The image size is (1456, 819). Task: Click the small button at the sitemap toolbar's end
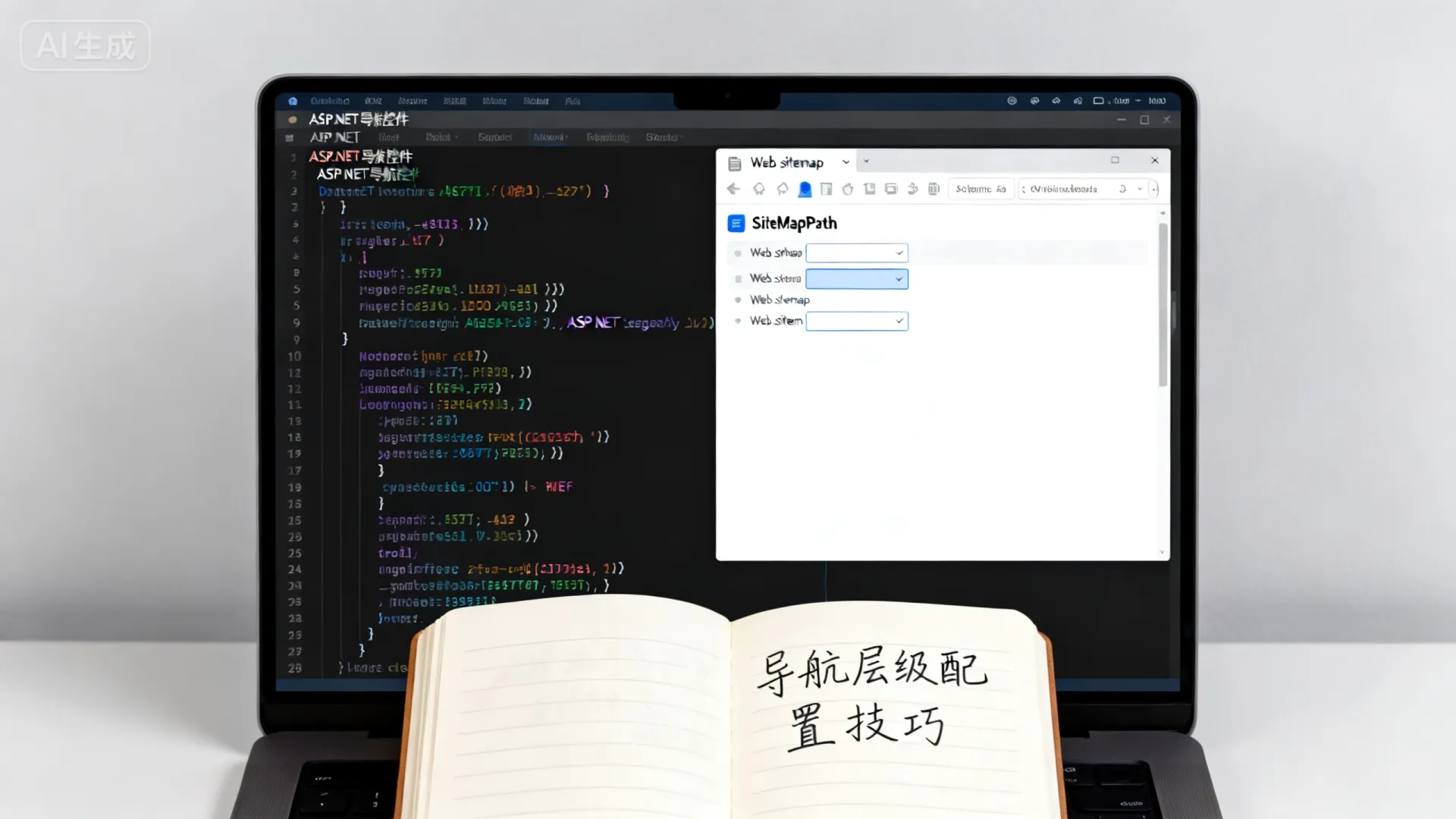pos(1155,189)
